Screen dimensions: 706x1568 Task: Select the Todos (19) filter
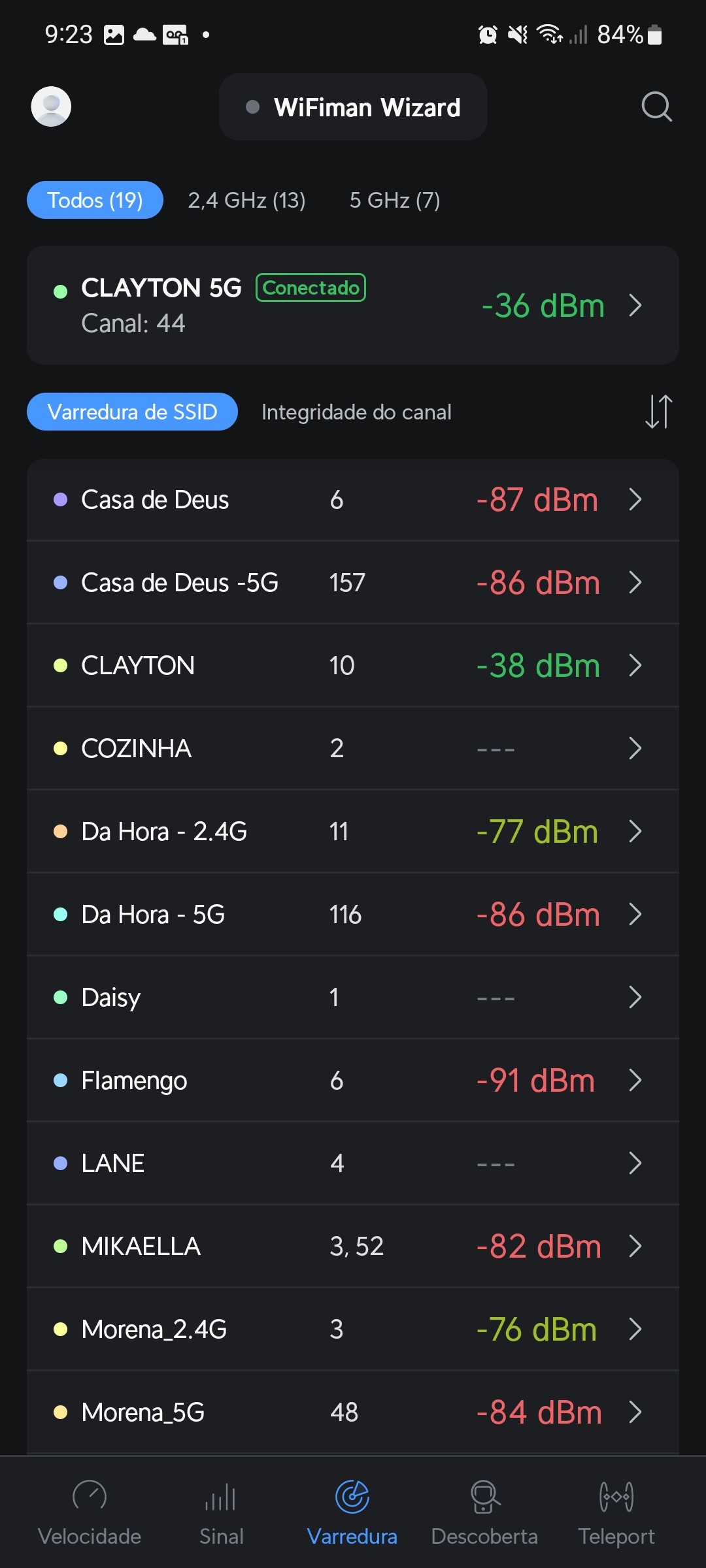tap(95, 200)
